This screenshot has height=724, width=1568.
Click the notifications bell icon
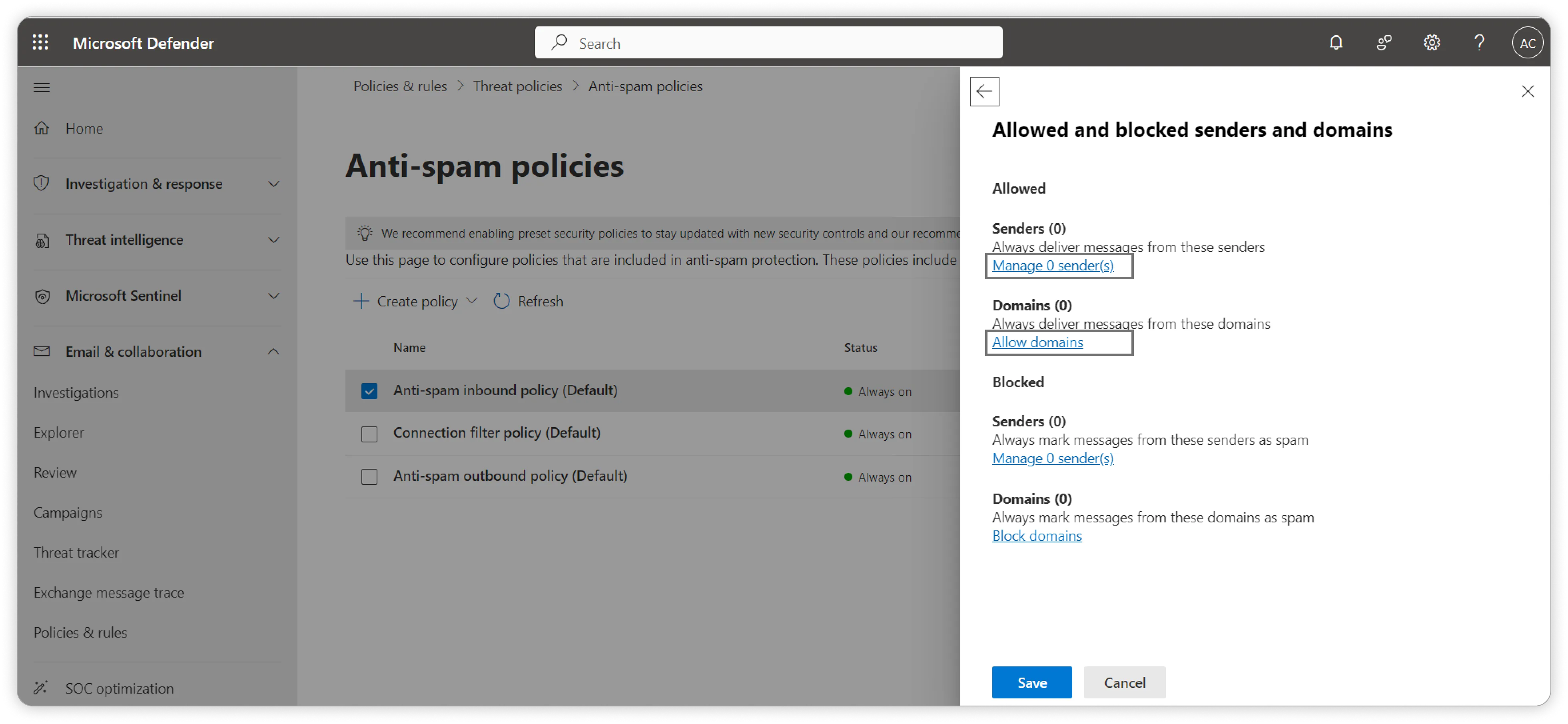(x=1335, y=43)
